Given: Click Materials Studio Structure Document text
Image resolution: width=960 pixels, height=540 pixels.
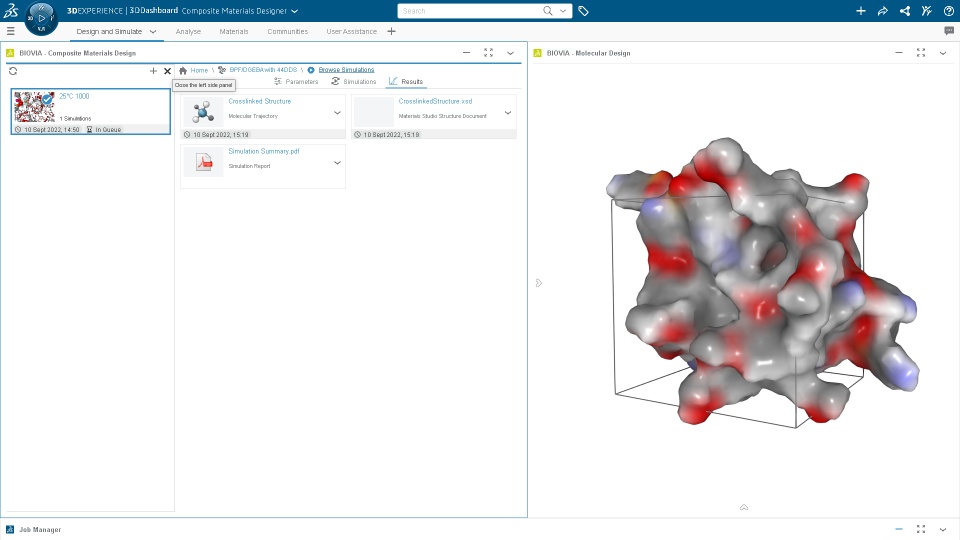Looking at the screenshot, I should (x=443, y=116).
